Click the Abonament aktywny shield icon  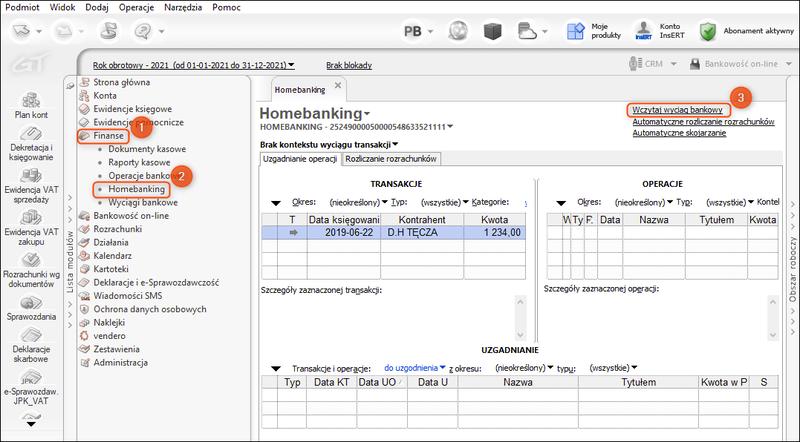pos(708,31)
